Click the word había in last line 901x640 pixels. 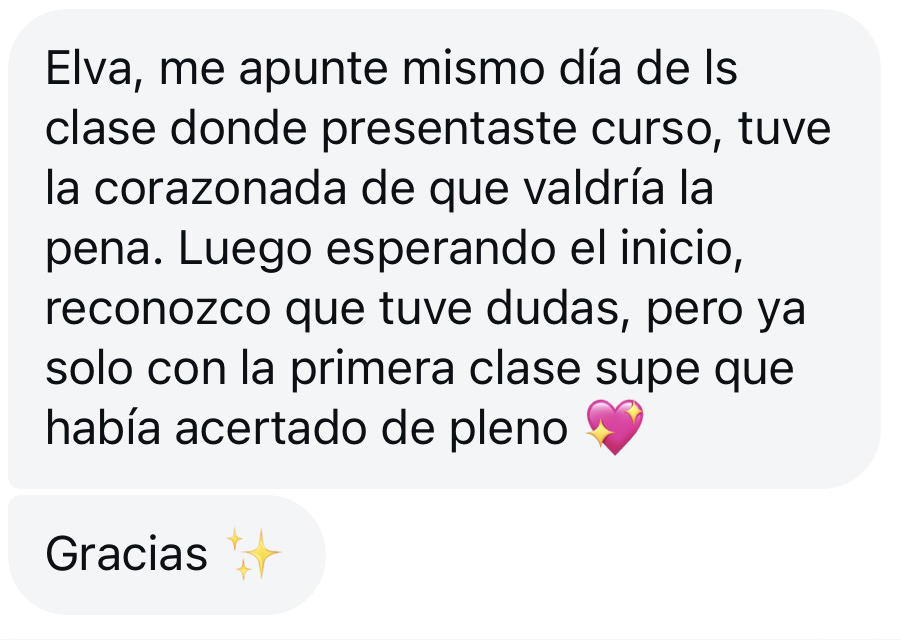103,429
